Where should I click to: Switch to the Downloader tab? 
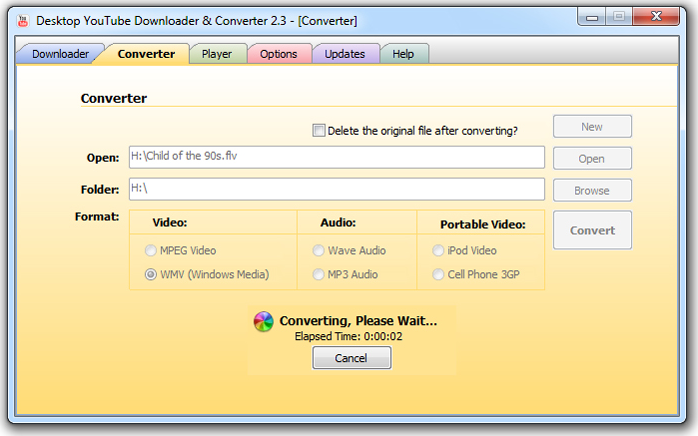click(x=58, y=54)
